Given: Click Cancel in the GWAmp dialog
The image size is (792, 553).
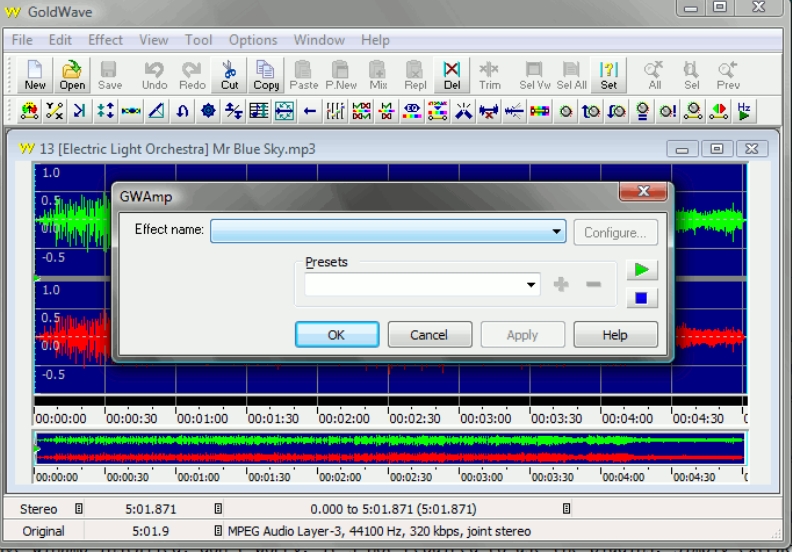Looking at the screenshot, I should [x=429, y=334].
